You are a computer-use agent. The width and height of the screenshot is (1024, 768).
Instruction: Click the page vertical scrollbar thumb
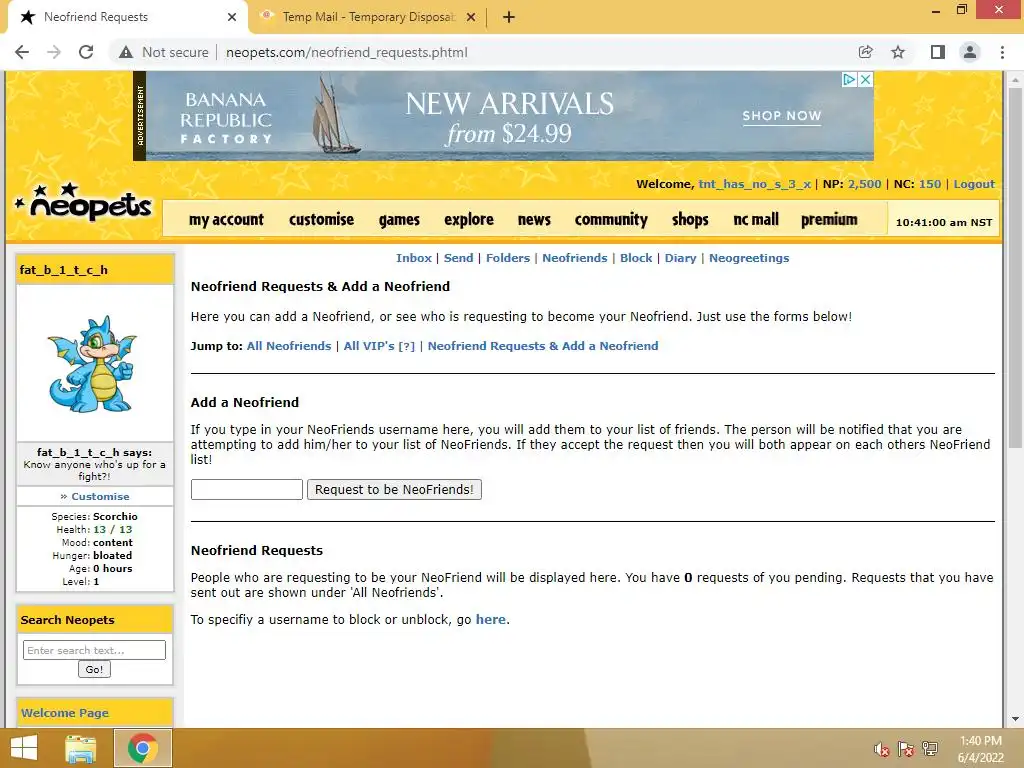pos(1015,268)
